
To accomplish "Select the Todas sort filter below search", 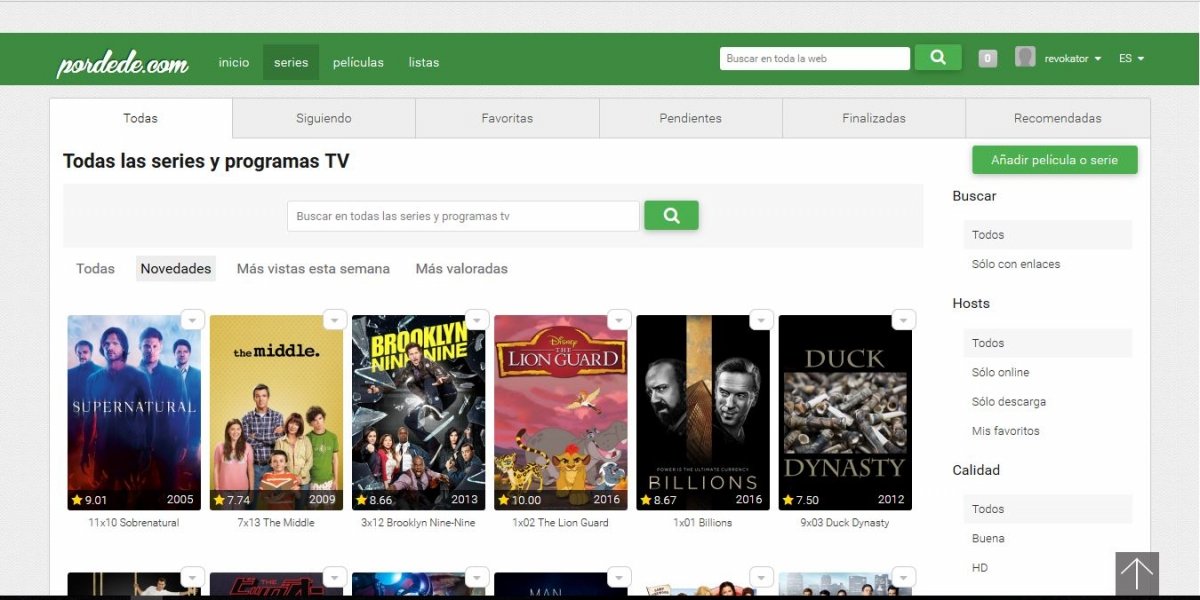I will (95, 269).
